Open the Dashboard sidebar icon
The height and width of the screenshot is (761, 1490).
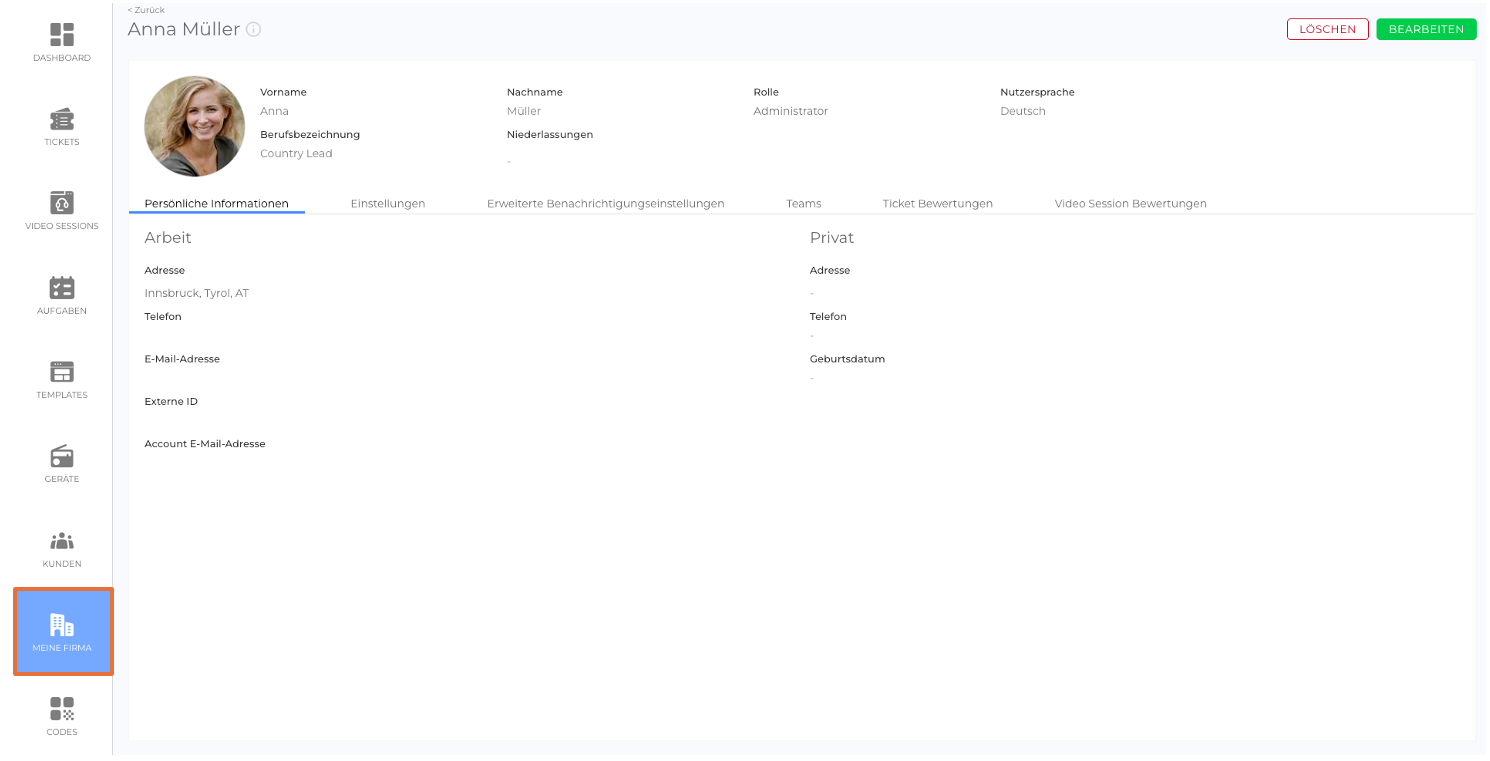tap(62, 35)
